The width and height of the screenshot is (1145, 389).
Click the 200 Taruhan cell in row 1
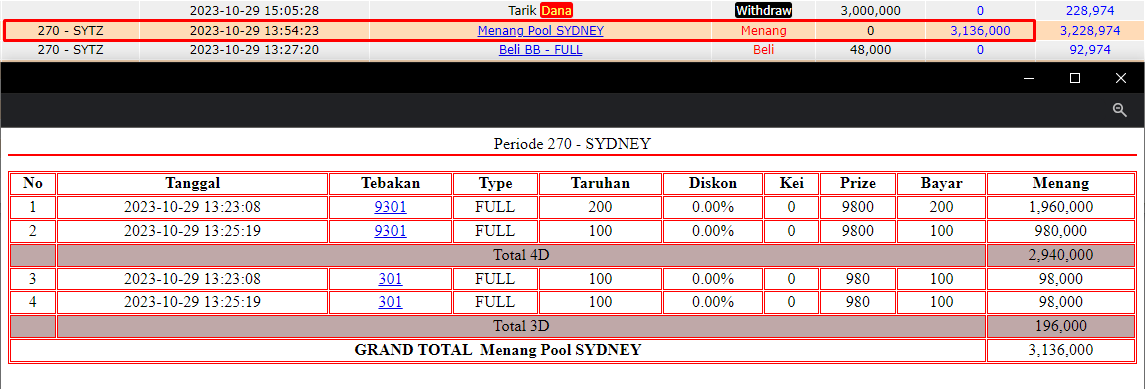600,207
